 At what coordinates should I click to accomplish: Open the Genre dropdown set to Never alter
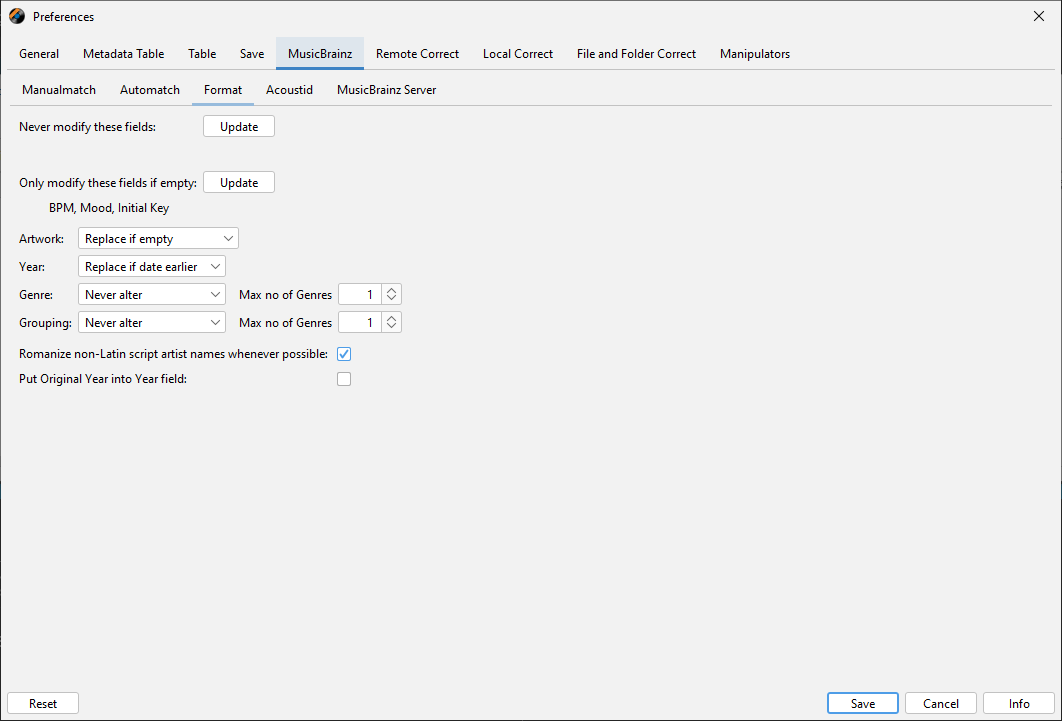pos(152,295)
